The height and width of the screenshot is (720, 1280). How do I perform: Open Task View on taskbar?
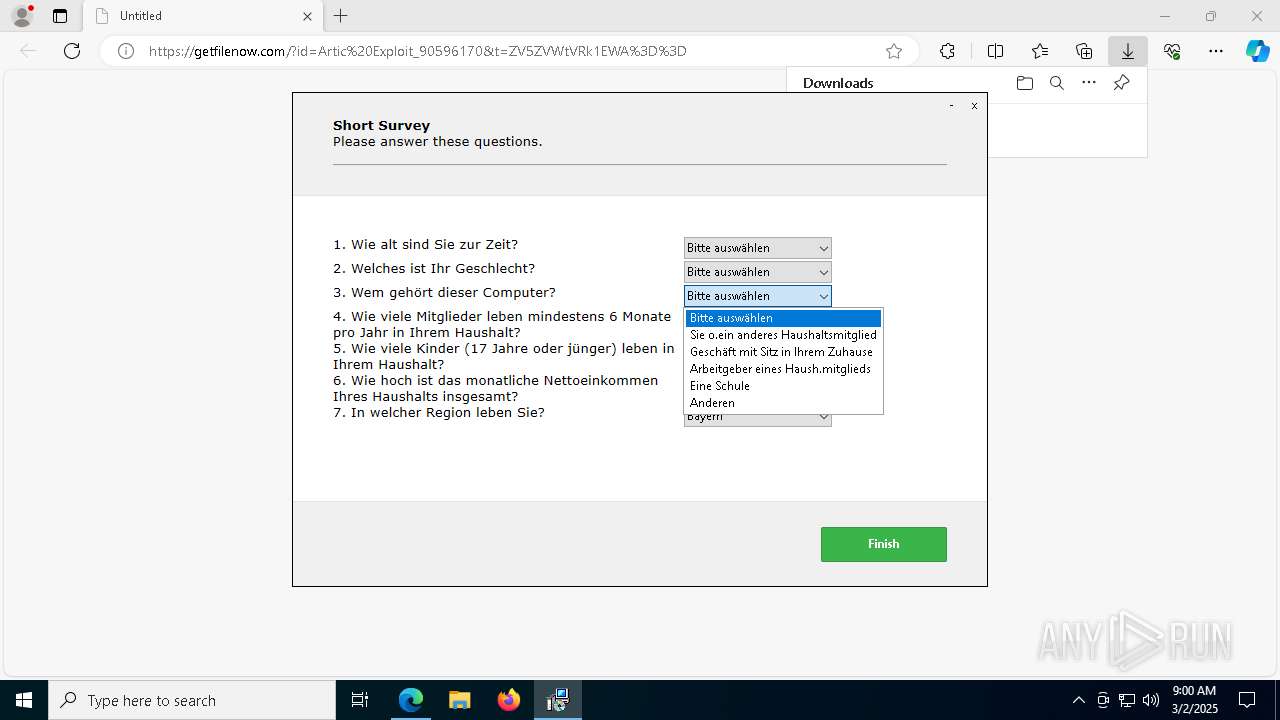[x=360, y=700]
